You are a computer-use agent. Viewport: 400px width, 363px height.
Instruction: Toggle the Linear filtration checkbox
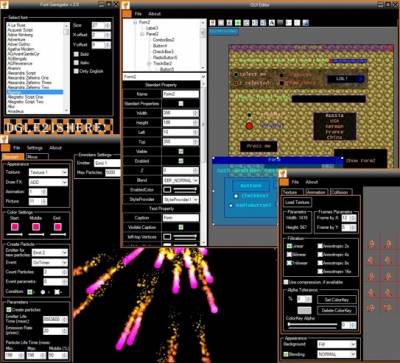(x=289, y=246)
